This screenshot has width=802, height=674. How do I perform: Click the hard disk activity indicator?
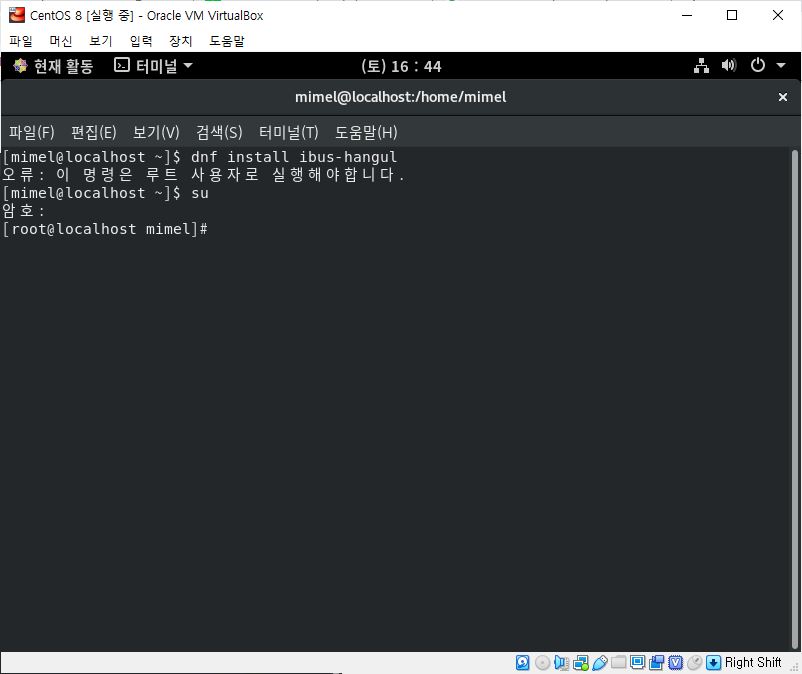click(522, 663)
